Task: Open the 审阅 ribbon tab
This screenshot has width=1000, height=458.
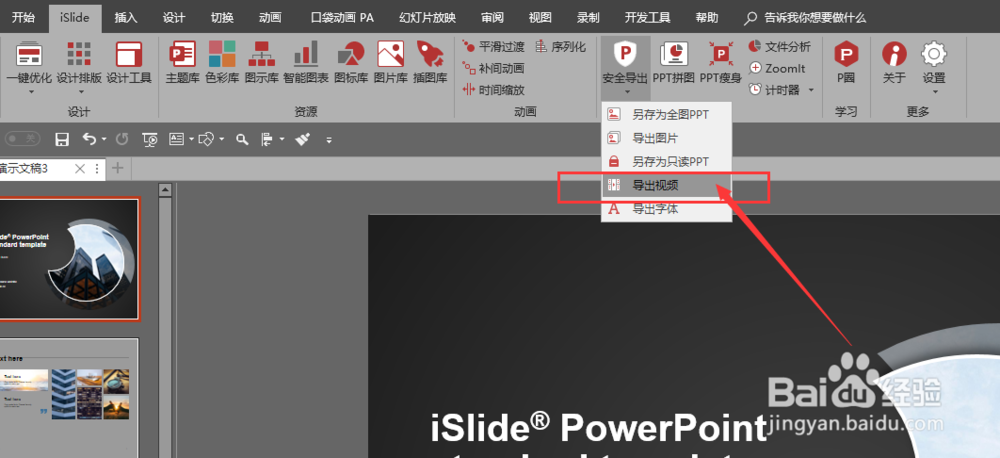Action: coord(492,17)
